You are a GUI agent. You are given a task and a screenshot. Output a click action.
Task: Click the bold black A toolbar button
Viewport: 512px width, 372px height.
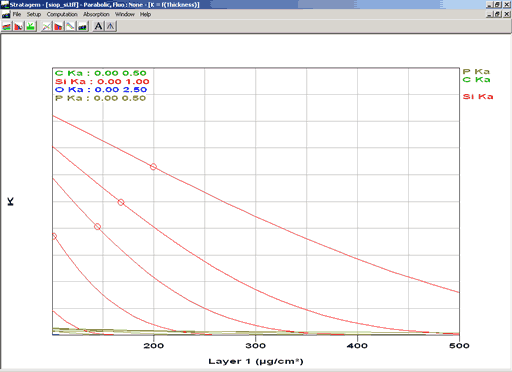98,26
